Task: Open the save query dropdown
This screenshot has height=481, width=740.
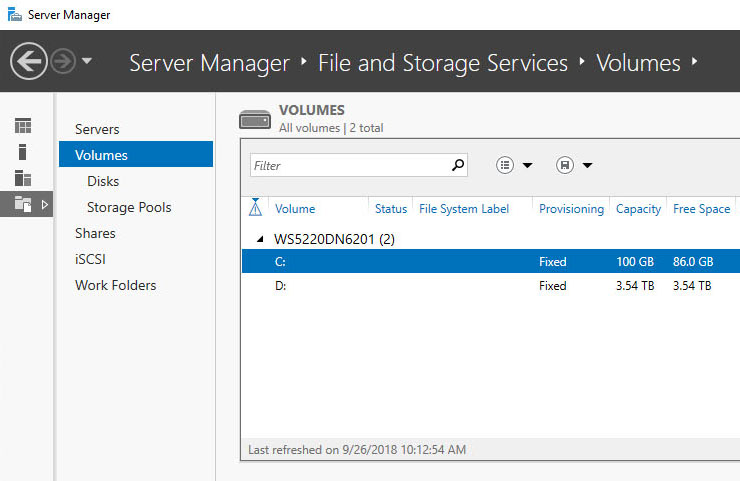Action: tap(574, 165)
